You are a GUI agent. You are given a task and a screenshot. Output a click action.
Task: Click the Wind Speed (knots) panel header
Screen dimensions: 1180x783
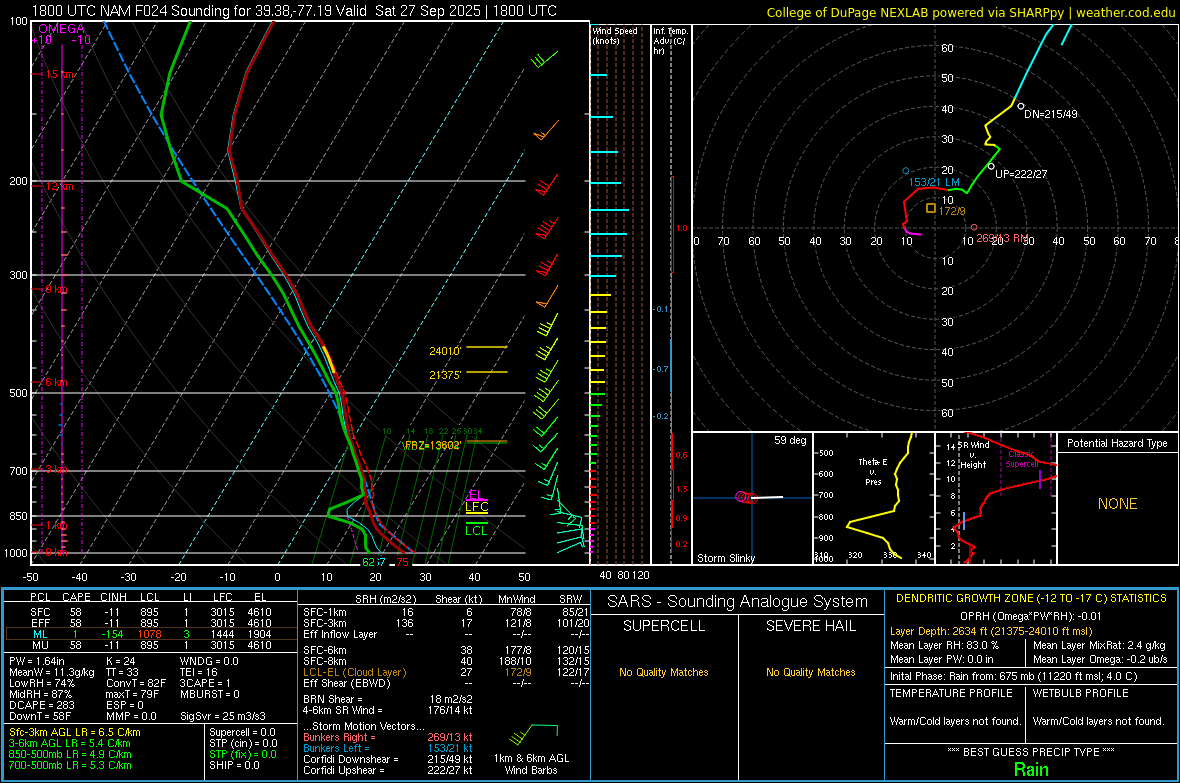(x=614, y=35)
